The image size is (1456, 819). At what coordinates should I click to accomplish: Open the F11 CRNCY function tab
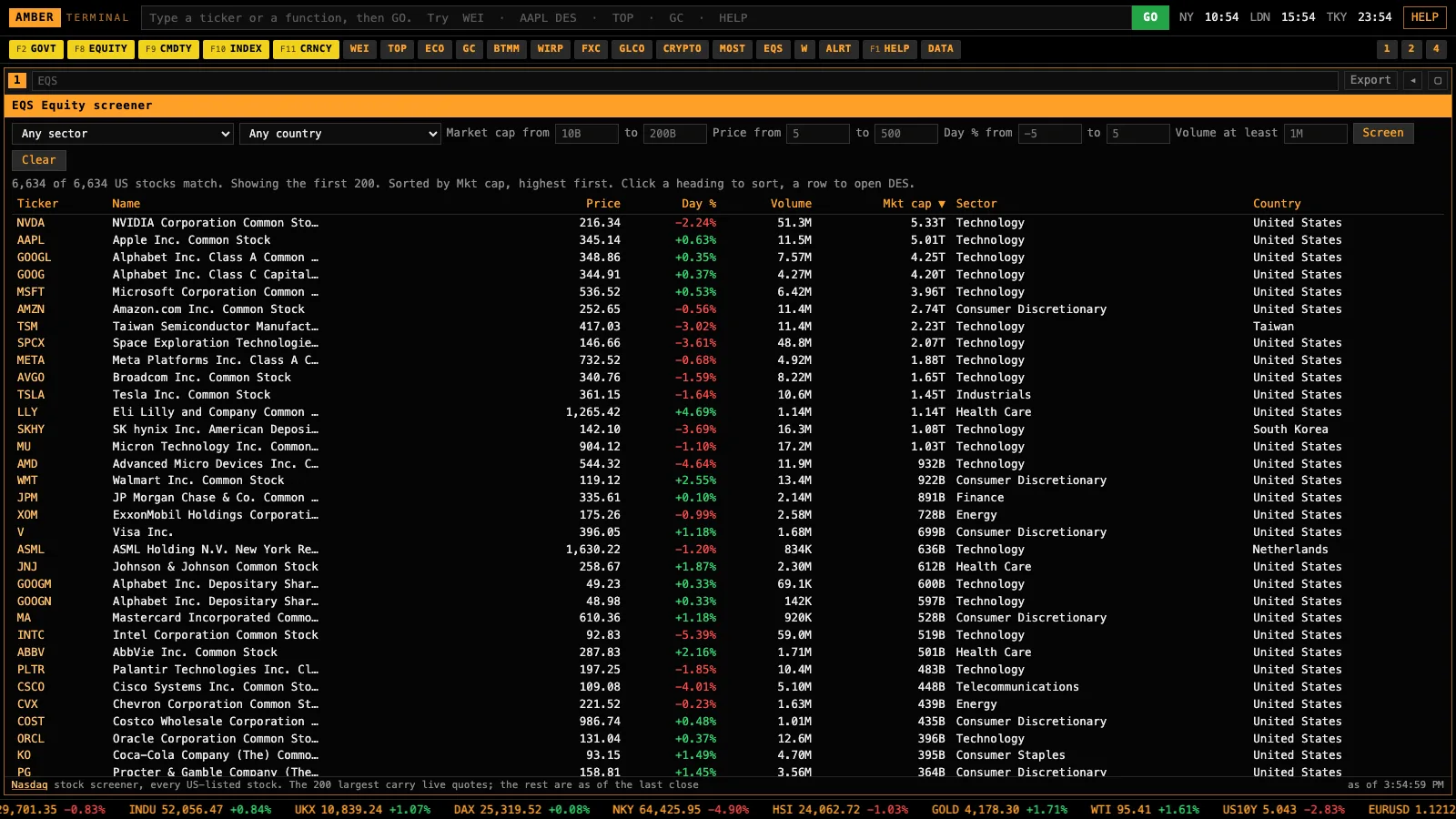(x=306, y=49)
